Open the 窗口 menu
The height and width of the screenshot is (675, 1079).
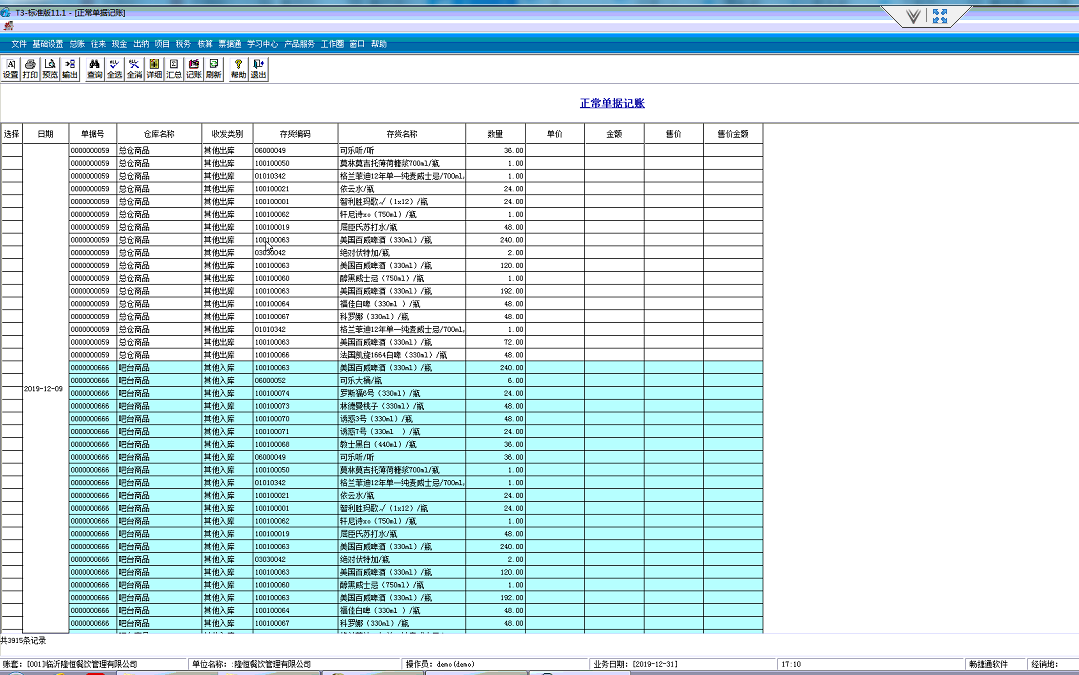(x=357, y=44)
